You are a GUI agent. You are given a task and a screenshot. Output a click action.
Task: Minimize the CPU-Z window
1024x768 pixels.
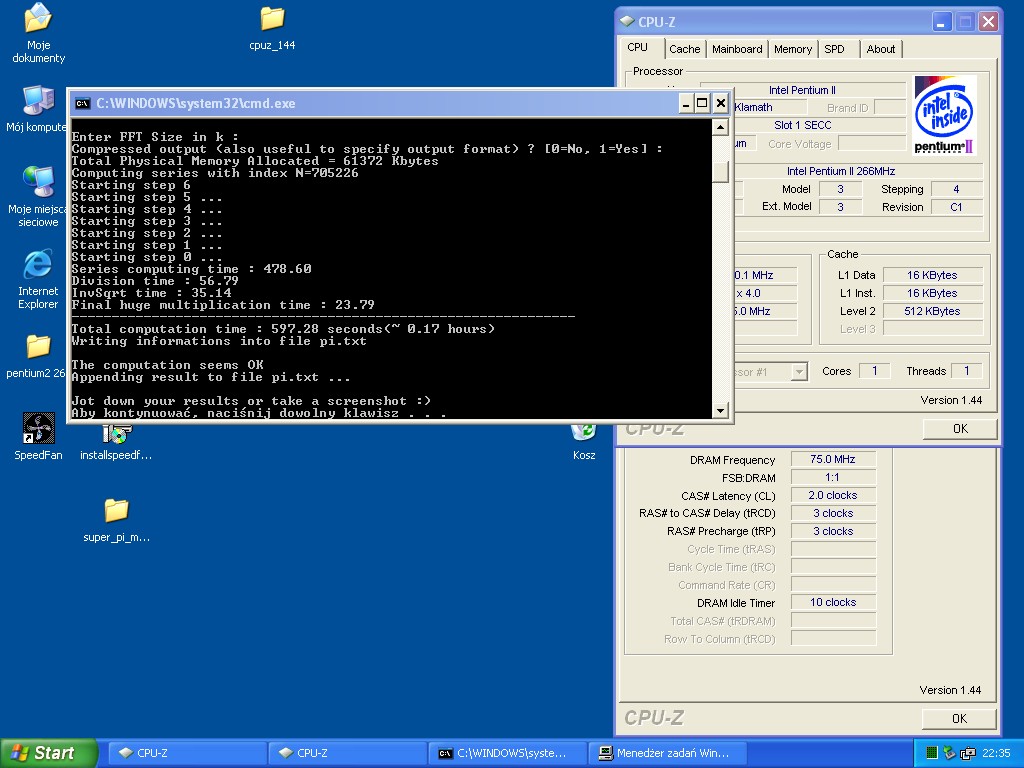click(x=941, y=22)
